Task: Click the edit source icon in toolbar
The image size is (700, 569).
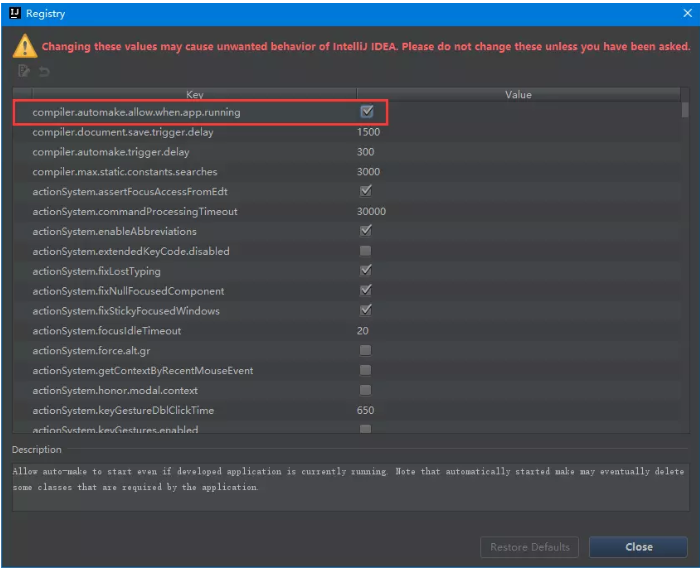Action: click(x=24, y=71)
